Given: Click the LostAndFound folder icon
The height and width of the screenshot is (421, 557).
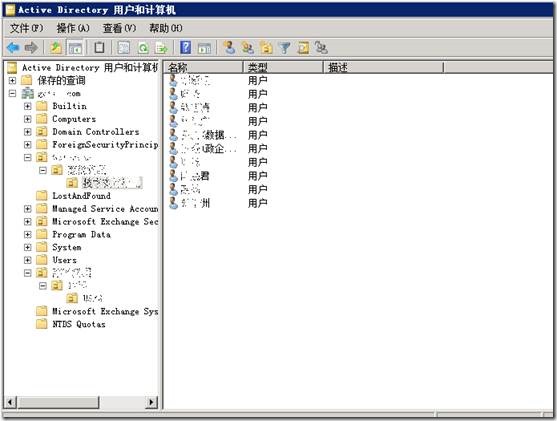Looking at the screenshot, I should coord(42,195).
